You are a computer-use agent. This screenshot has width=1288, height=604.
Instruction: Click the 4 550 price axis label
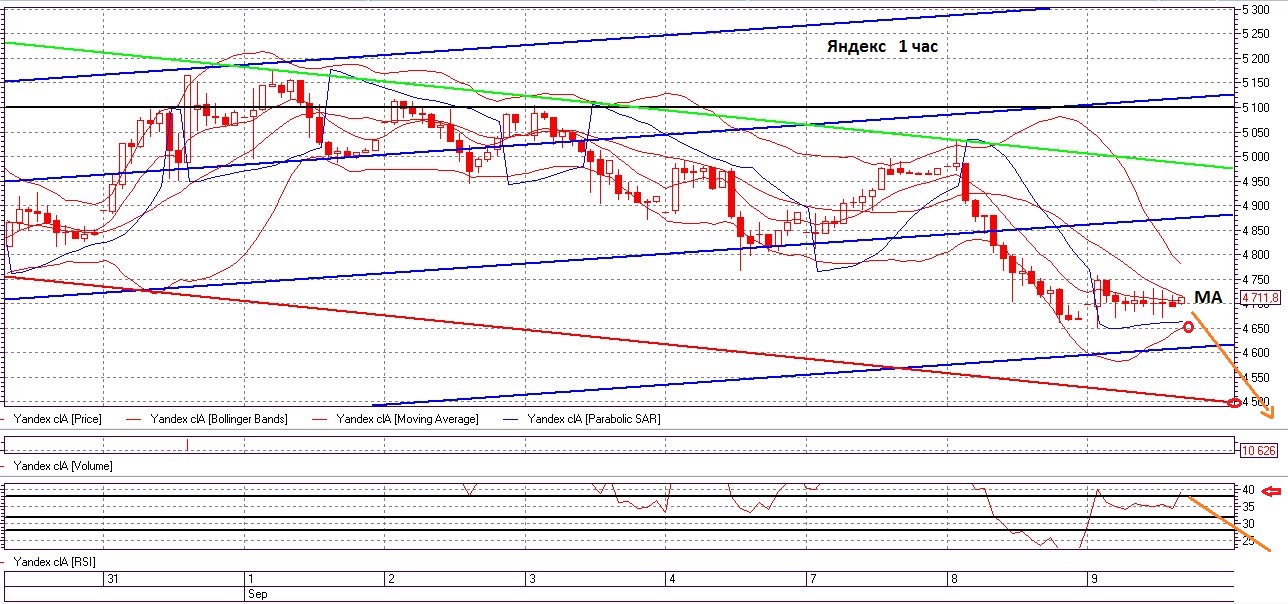pyautogui.click(x=1257, y=377)
